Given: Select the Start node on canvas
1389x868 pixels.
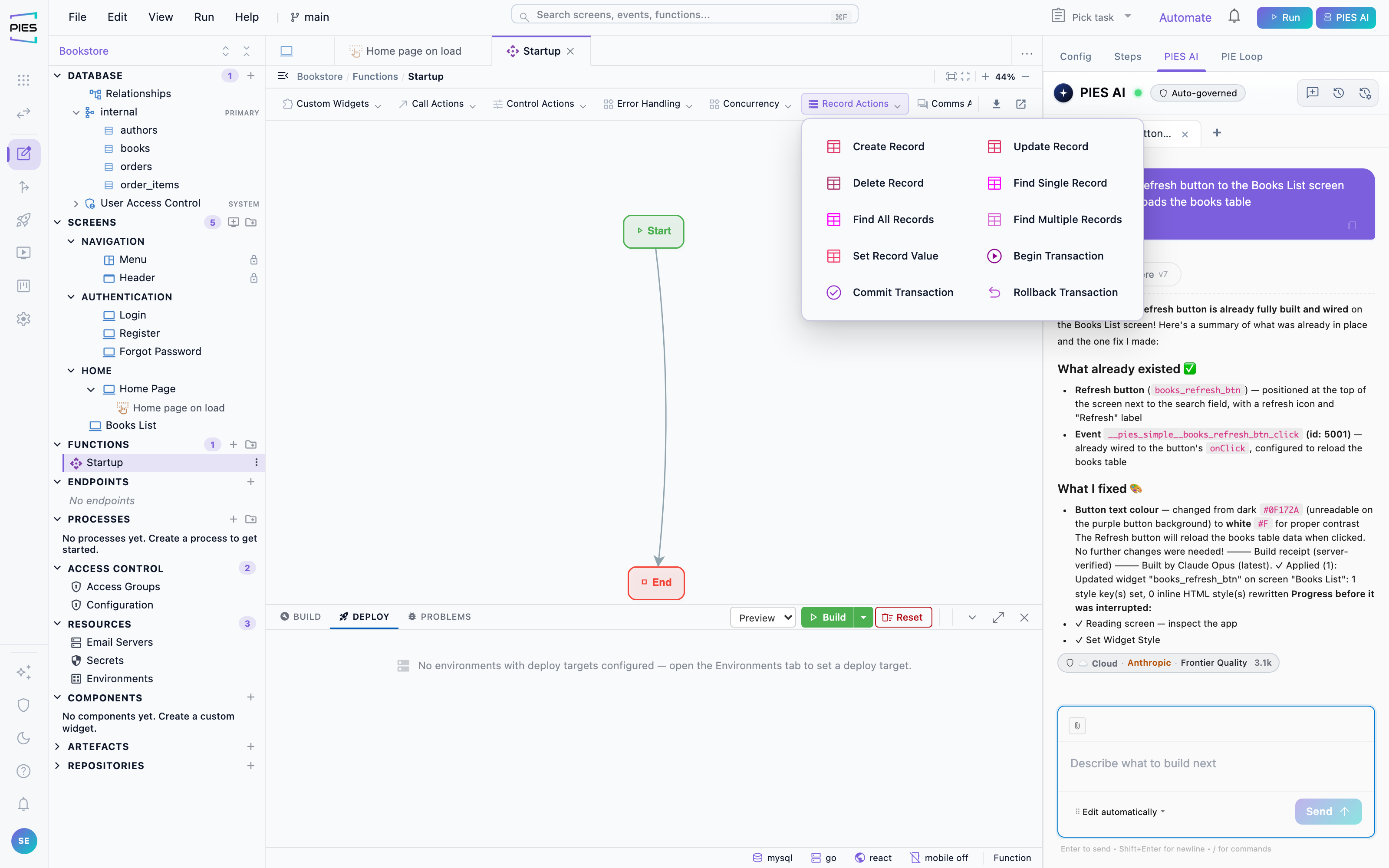Looking at the screenshot, I should [x=653, y=231].
